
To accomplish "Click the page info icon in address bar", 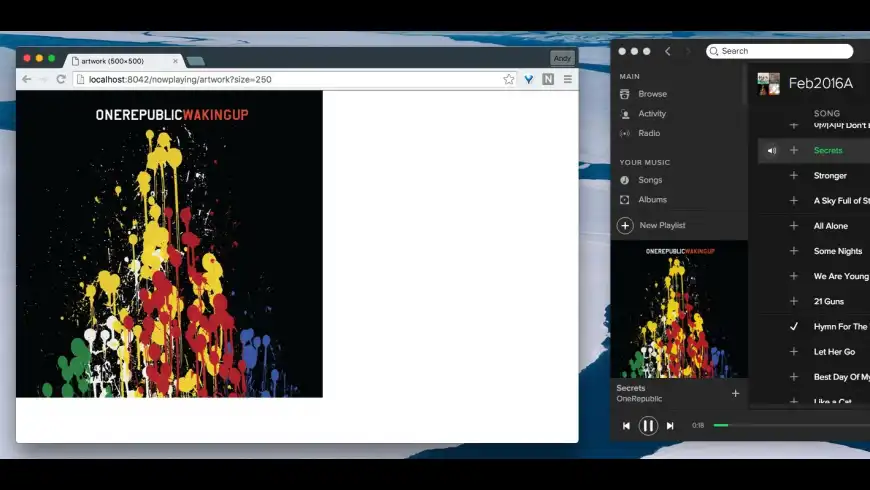I will coord(80,79).
